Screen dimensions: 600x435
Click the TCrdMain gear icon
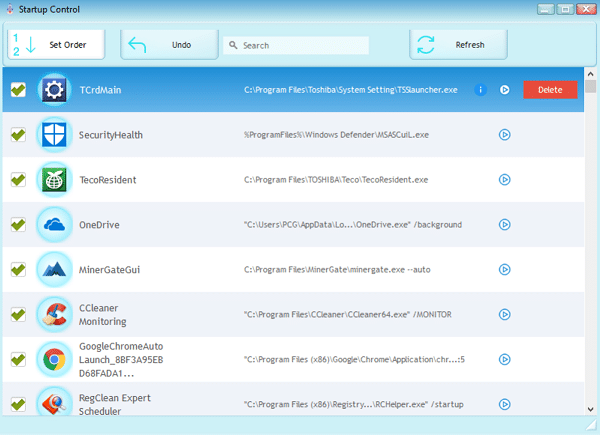coord(54,90)
